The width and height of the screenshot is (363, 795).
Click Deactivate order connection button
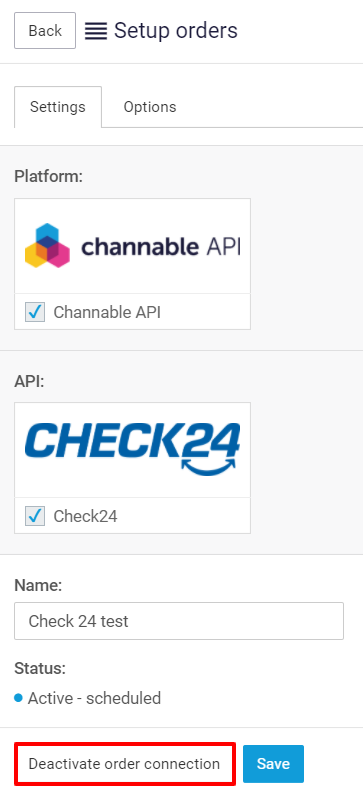(x=124, y=764)
